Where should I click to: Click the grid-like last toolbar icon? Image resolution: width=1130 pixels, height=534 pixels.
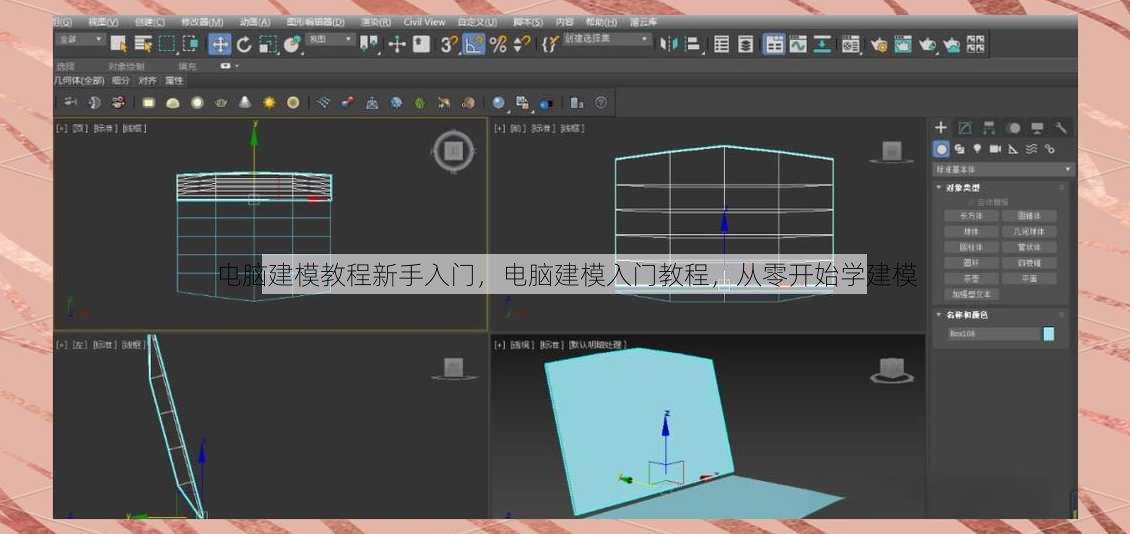click(975, 45)
